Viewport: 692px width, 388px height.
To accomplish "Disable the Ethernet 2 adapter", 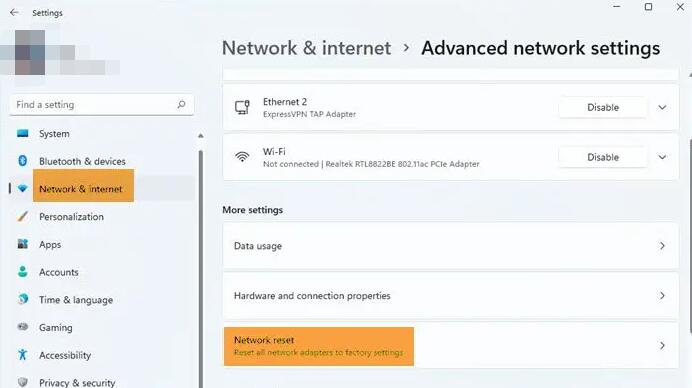I will pos(603,107).
